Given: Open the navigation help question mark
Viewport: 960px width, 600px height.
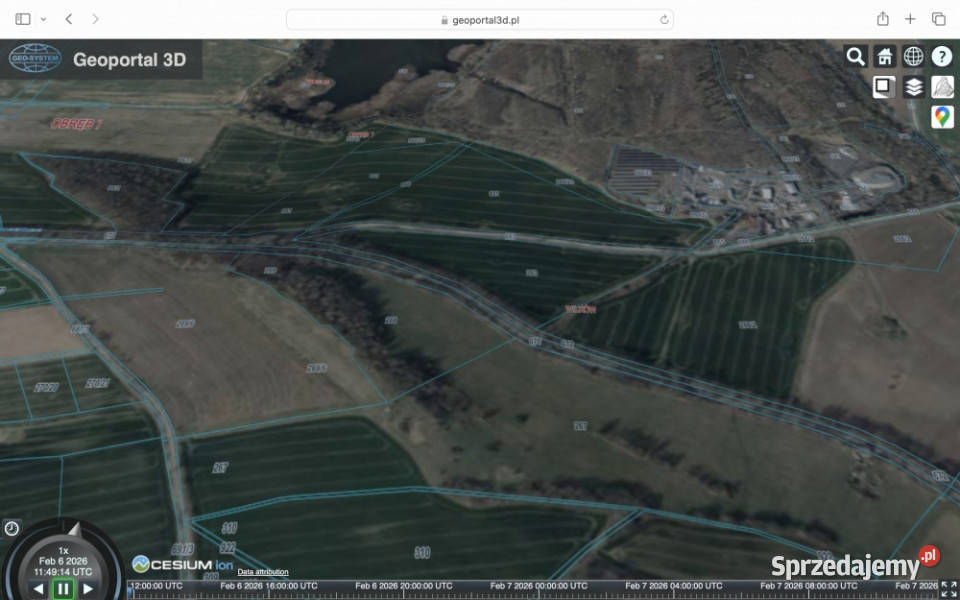Looking at the screenshot, I should (x=942, y=57).
